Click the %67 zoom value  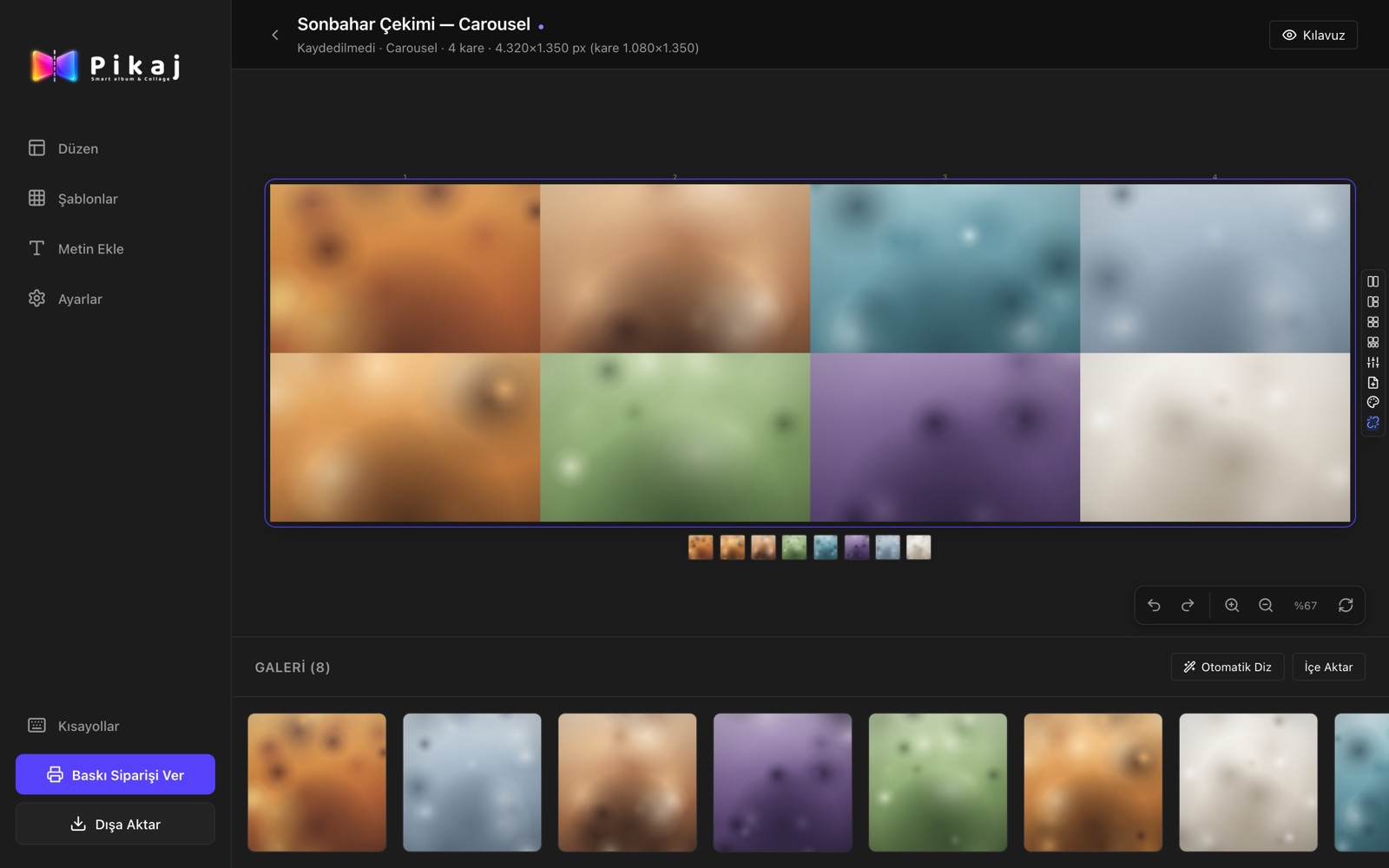[1305, 606]
